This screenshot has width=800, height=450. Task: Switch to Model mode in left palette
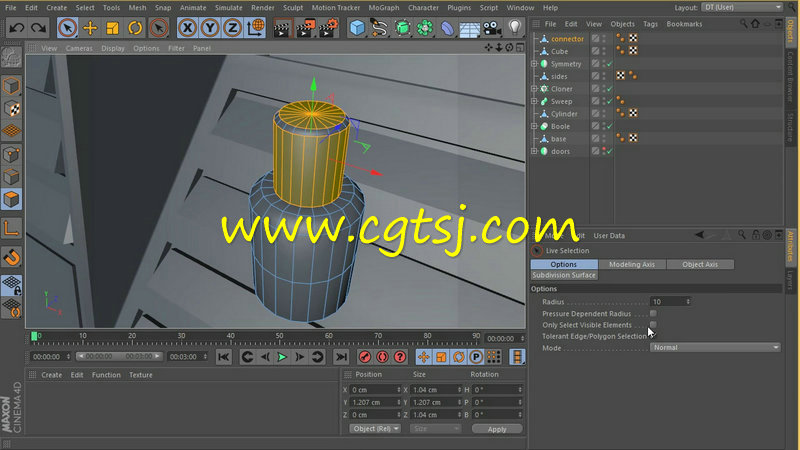click(11, 86)
